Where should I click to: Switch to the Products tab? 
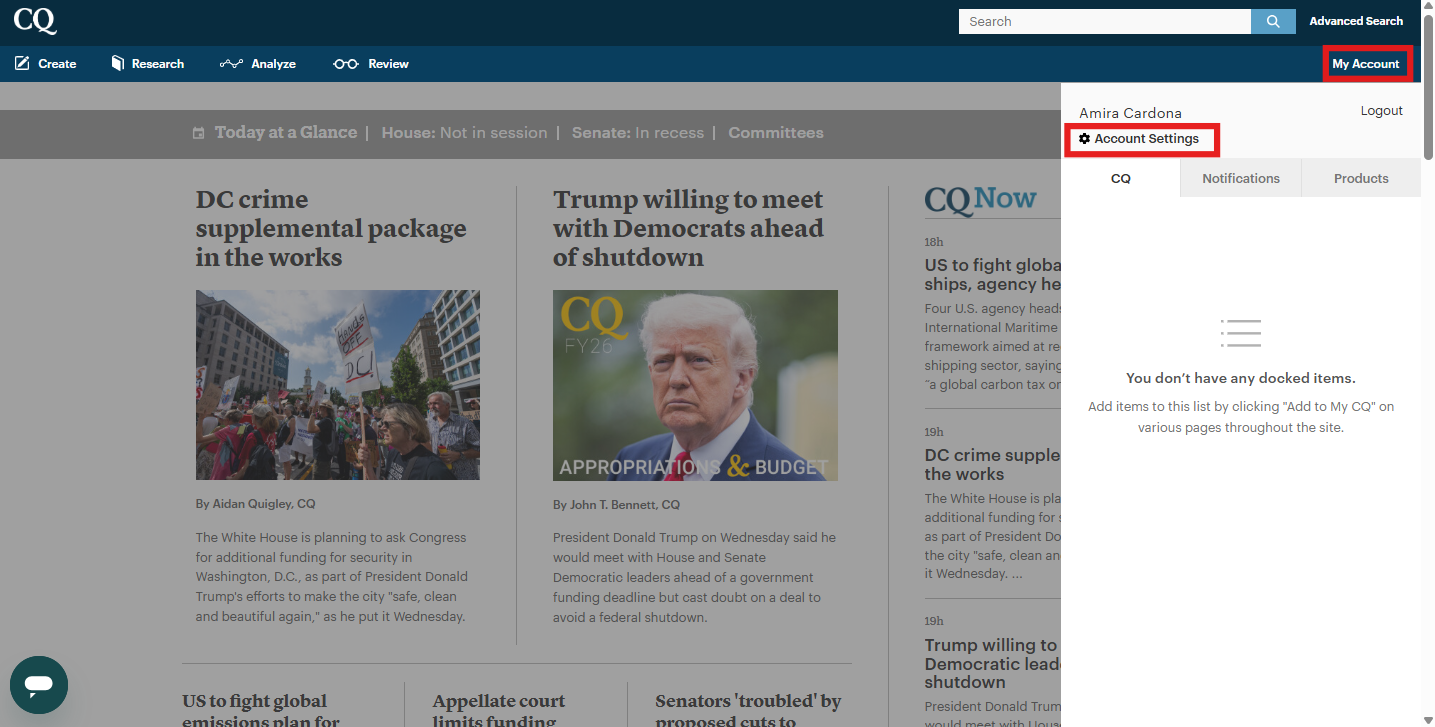[1361, 178]
